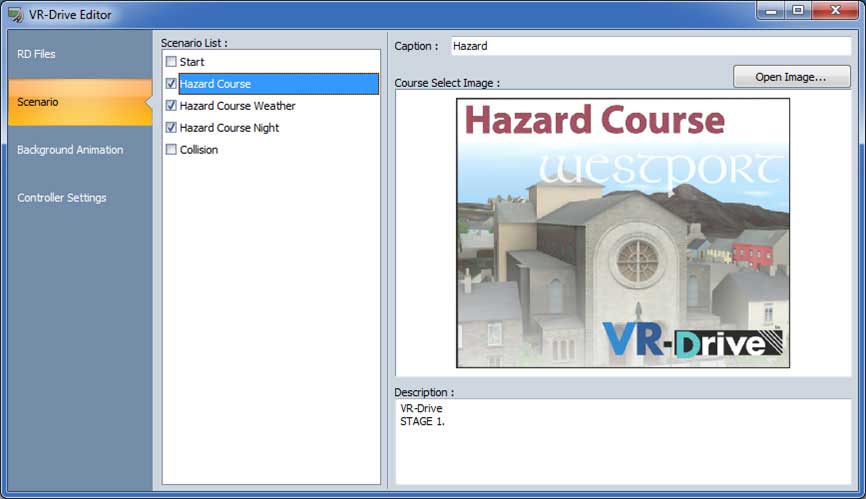Maximize the VR-Drive Editor window
The width and height of the screenshot is (866, 499).
tap(798, 10)
